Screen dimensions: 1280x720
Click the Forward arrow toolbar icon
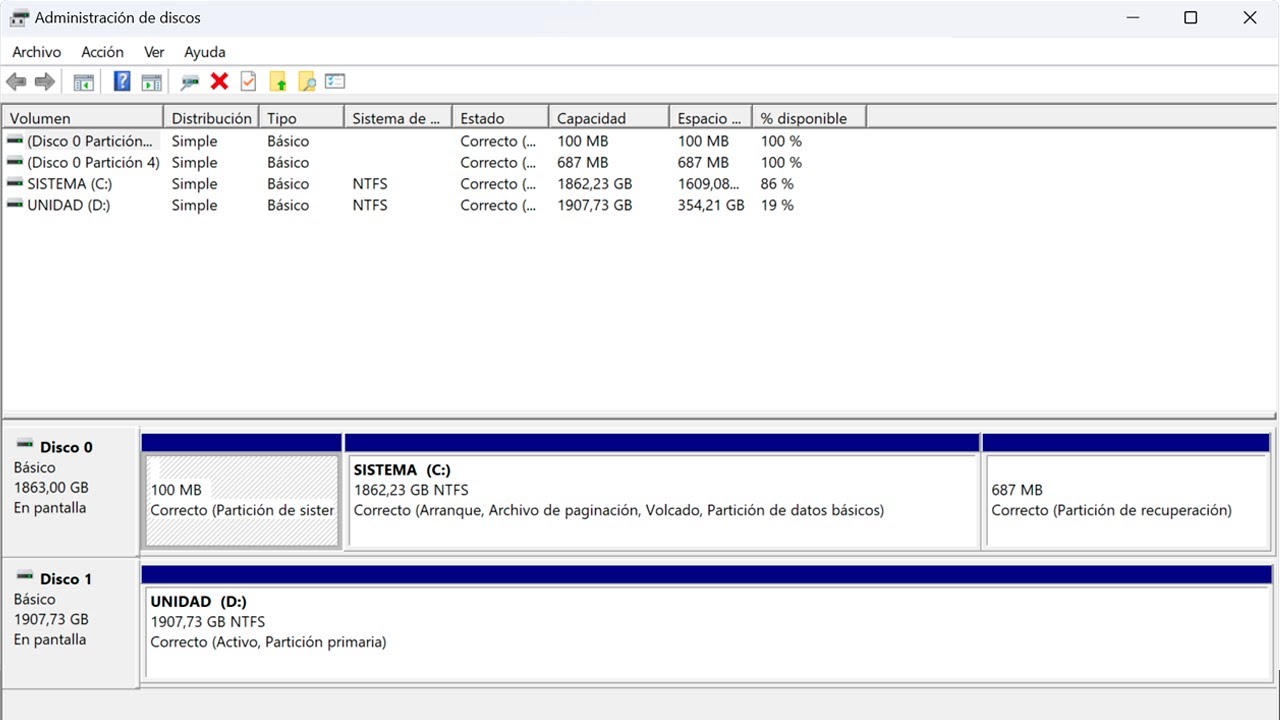(44, 82)
